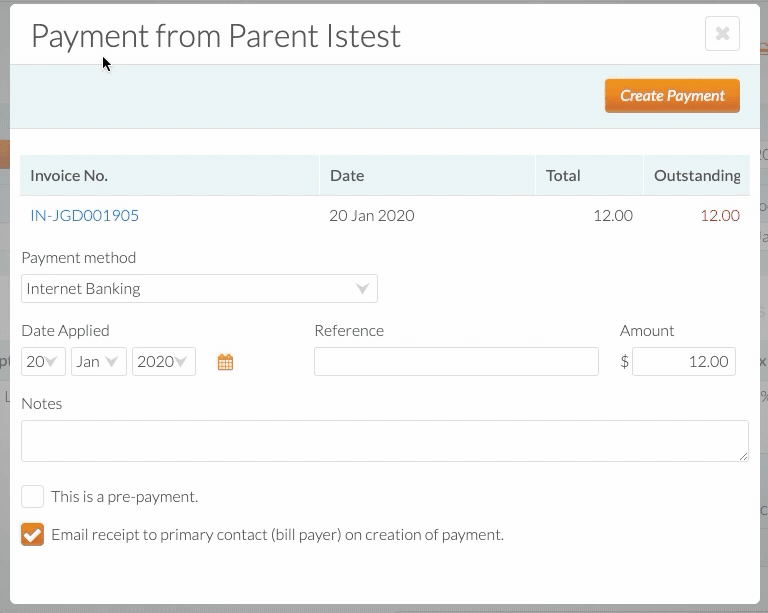768x613 pixels.
Task: Click the Invoice No. column header
Action: (69, 176)
